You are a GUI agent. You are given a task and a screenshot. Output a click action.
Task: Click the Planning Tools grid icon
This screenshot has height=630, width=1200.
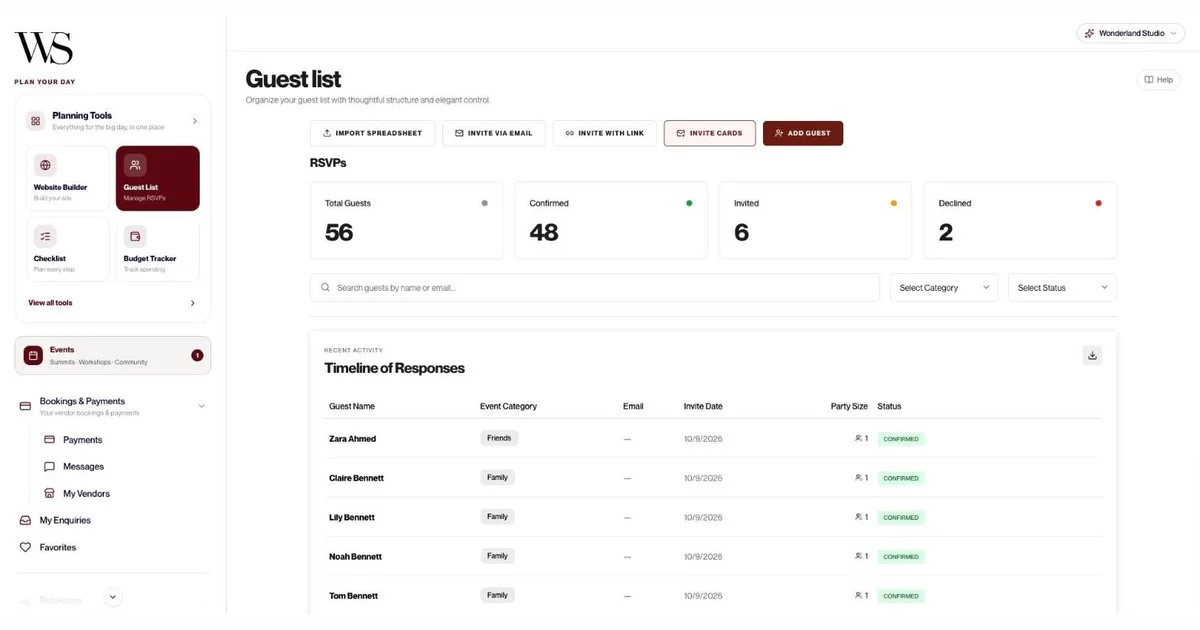[x=35, y=121]
